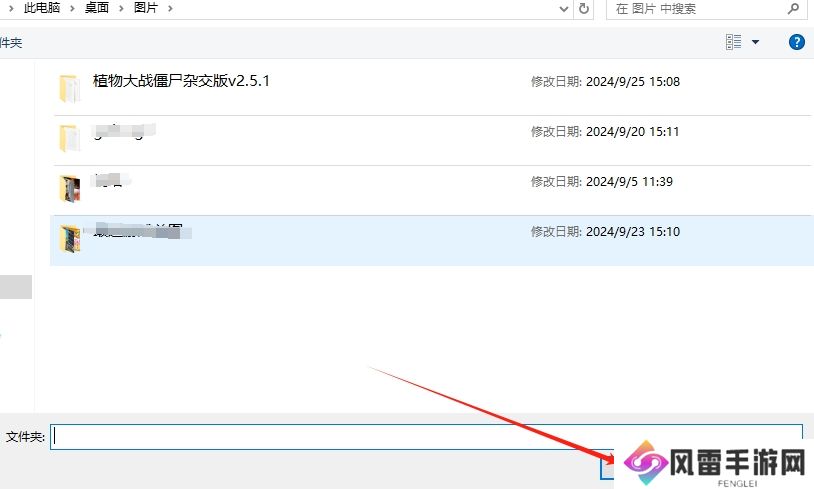Click folder icon of 植物大战僵尸杂交版v2.5.1

[69, 88]
